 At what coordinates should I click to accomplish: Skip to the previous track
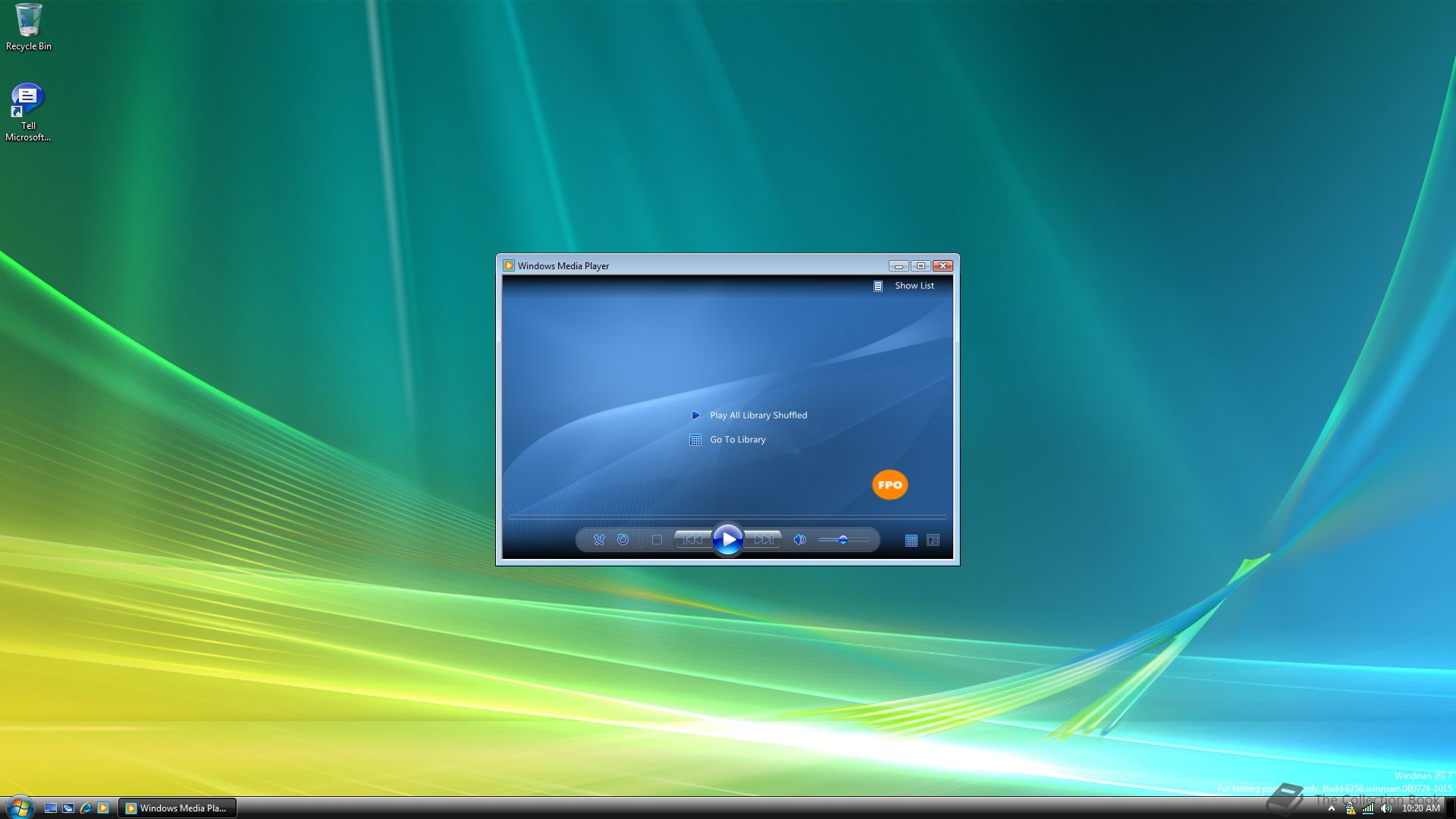692,540
